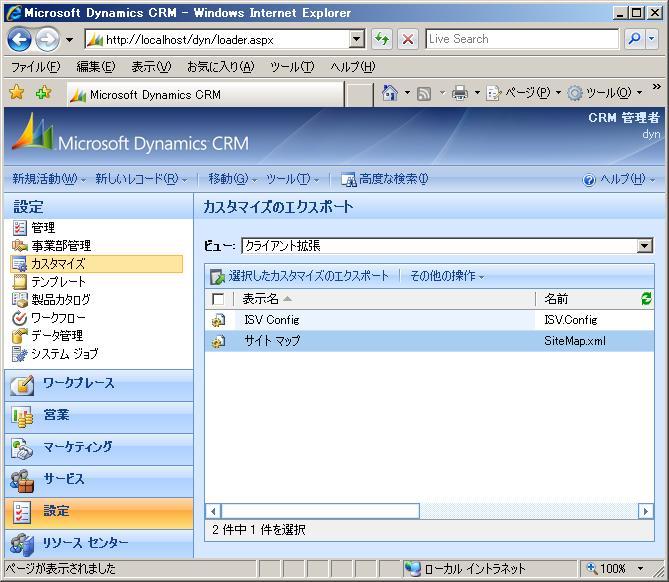Click 選択したカスタマイズのエクスポート button

[x=299, y=276]
